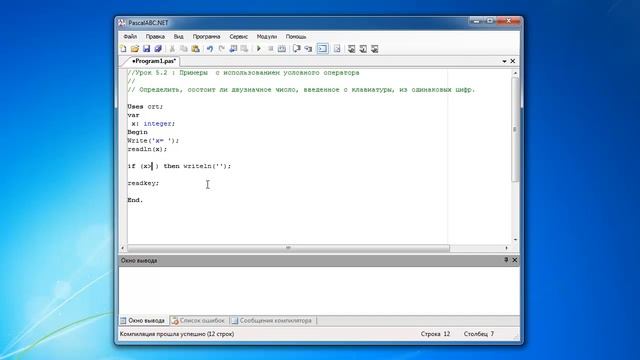The width and height of the screenshot is (640, 360).
Task: Click the middle of three rightmost toolbar icons
Action: click(x=363, y=49)
